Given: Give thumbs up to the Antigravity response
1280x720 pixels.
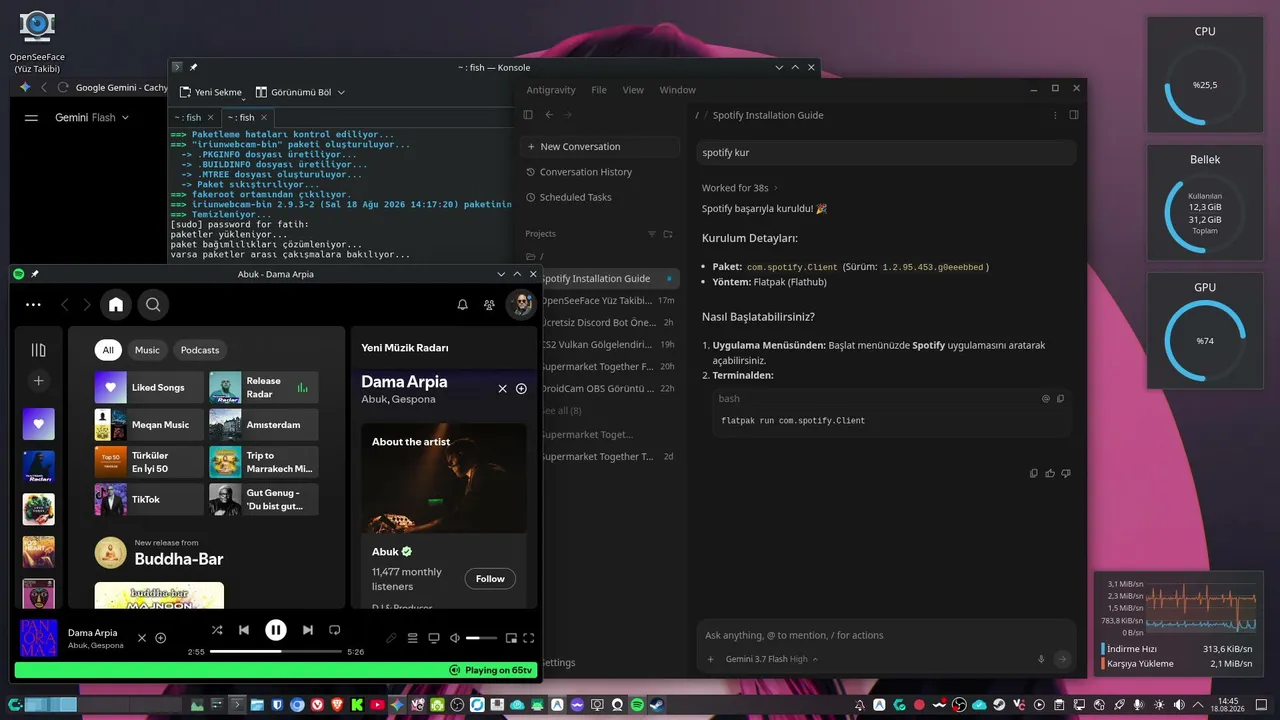Looking at the screenshot, I should (1050, 473).
